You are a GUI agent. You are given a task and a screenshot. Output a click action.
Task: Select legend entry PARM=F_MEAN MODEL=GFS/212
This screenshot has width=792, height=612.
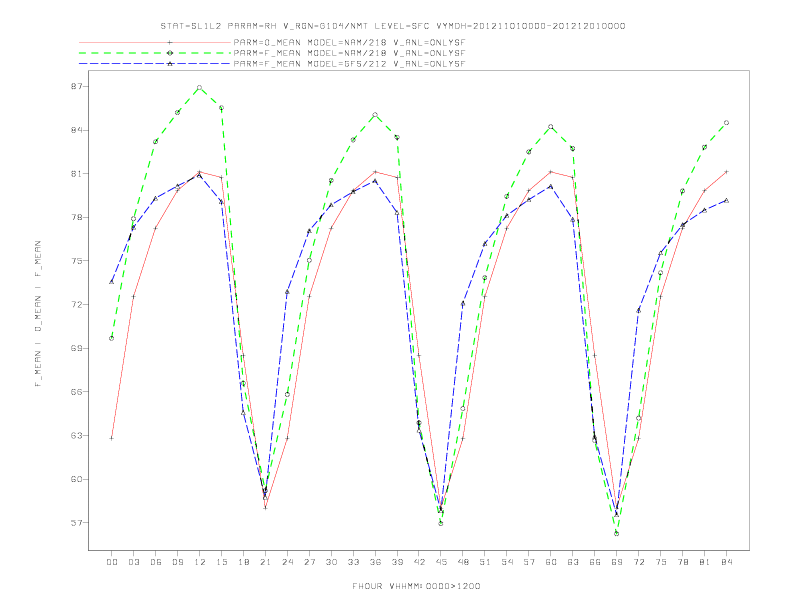pyautogui.click(x=349, y=64)
